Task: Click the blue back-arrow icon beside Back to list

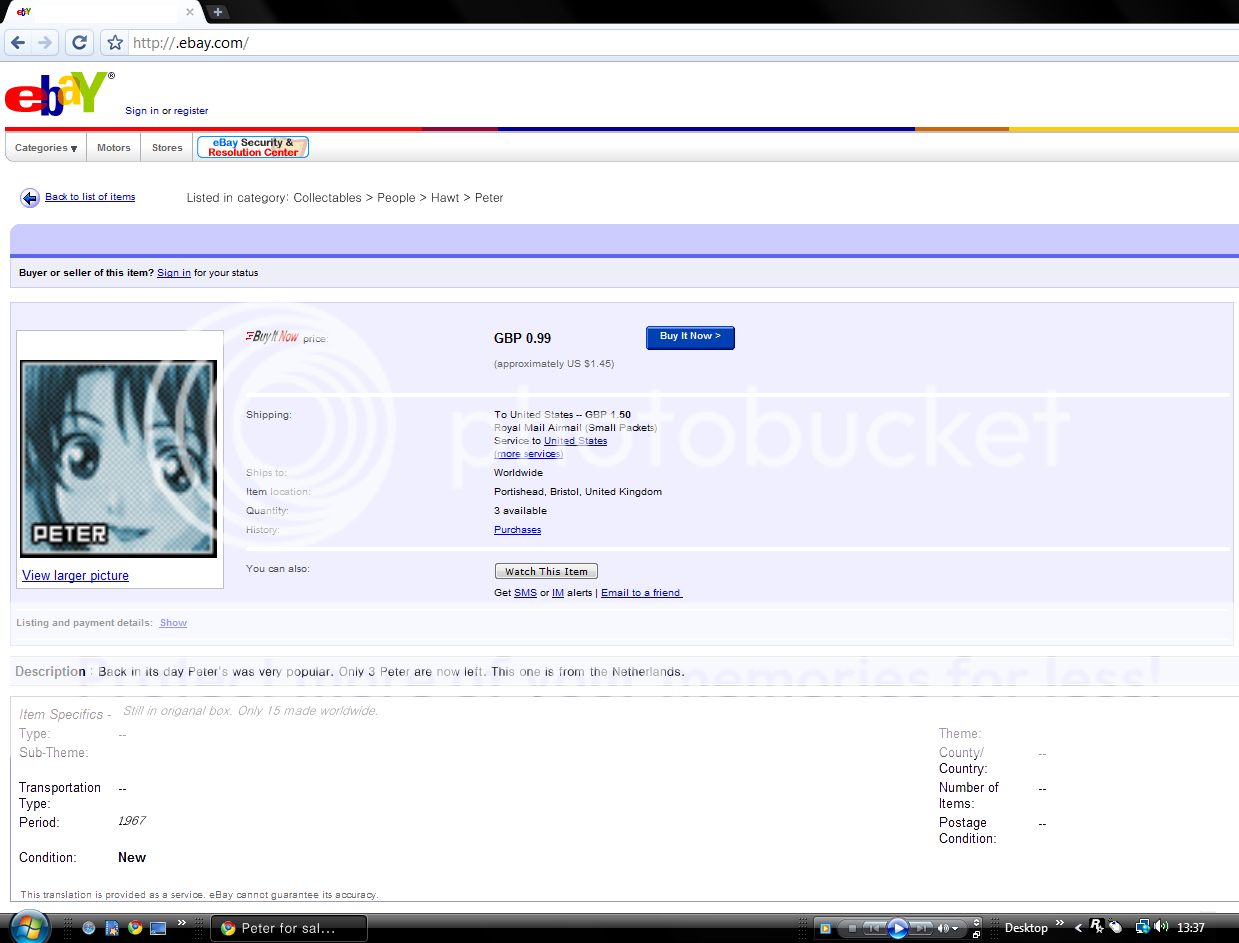Action: coord(30,198)
